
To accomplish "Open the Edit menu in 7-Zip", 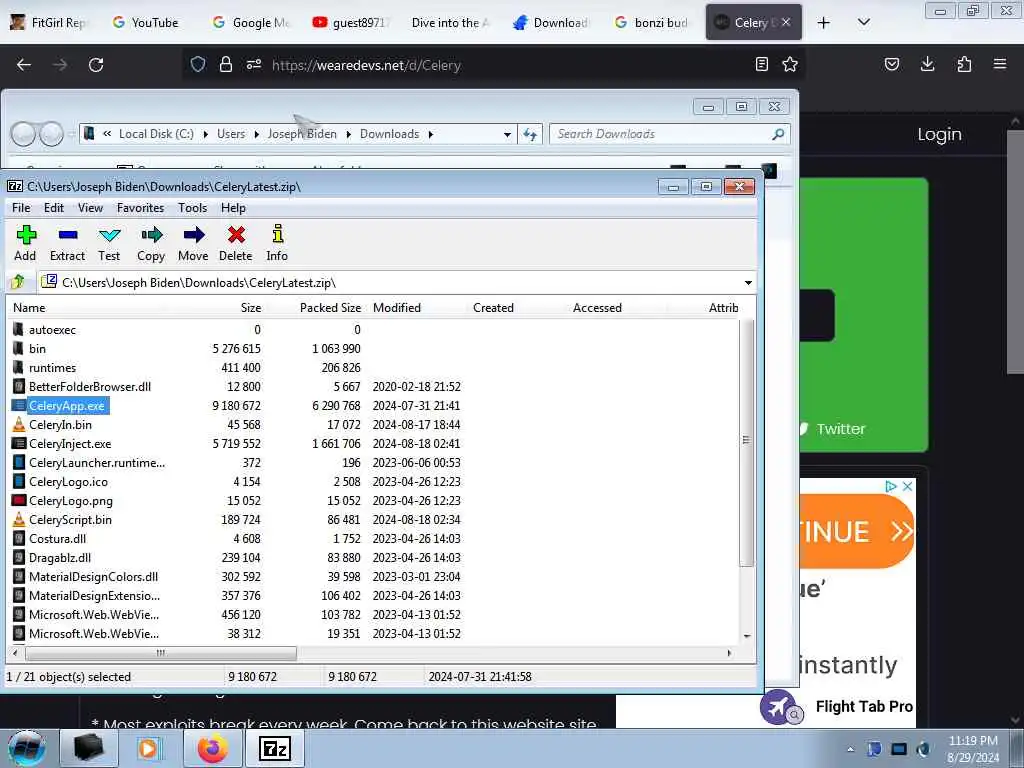I will click(54, 208).
